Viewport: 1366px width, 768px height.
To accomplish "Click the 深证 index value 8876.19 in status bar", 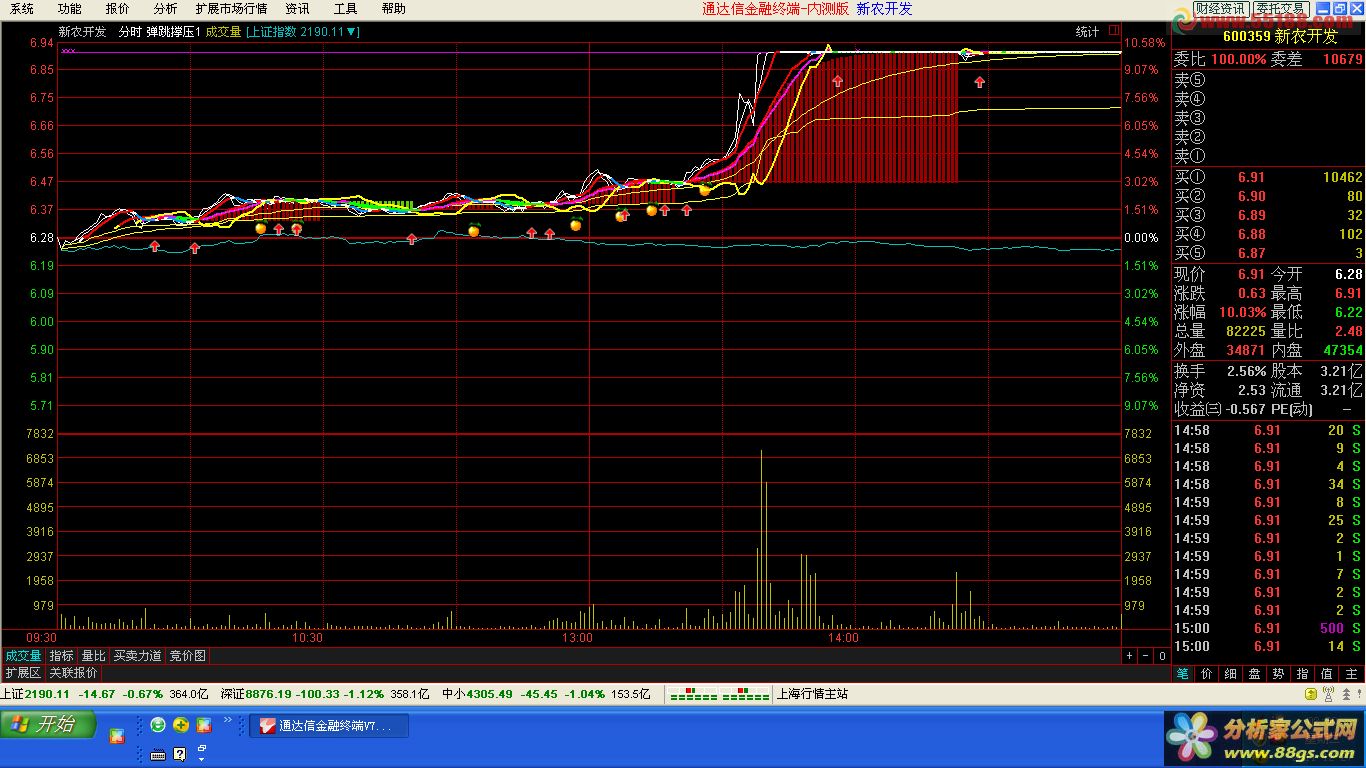I will [x=268, y=694].
